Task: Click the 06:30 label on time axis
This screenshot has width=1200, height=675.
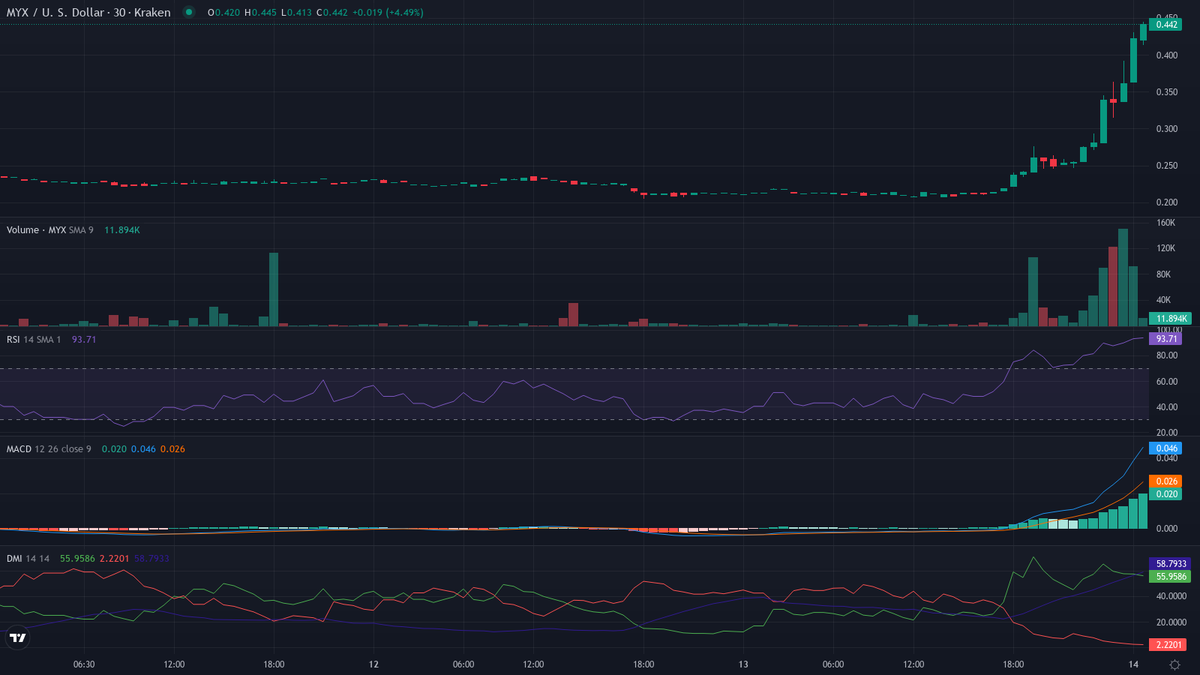Action: pos(84,664)
